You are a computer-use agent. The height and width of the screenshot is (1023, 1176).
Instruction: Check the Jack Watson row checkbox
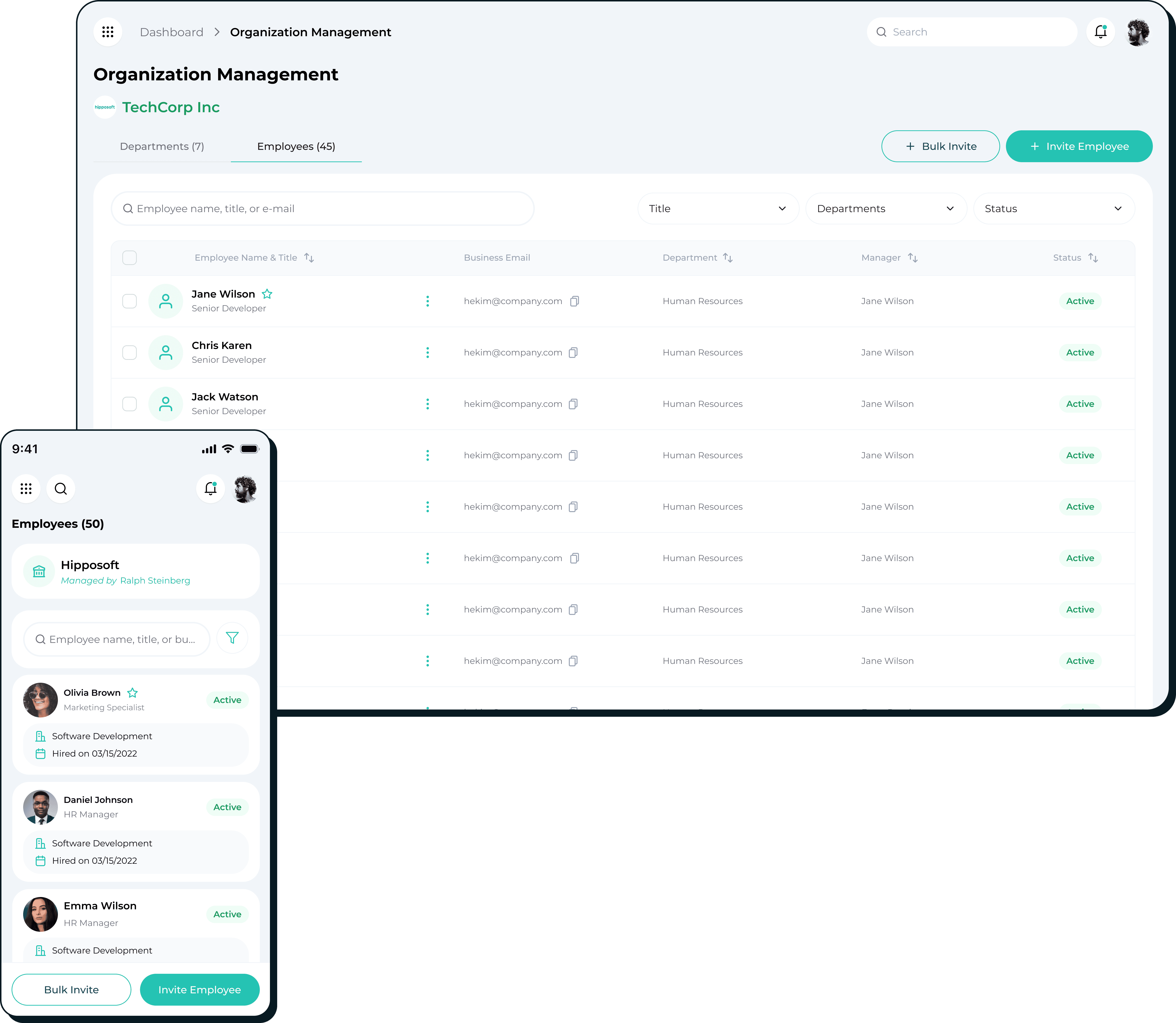click(x=130, y=404)
